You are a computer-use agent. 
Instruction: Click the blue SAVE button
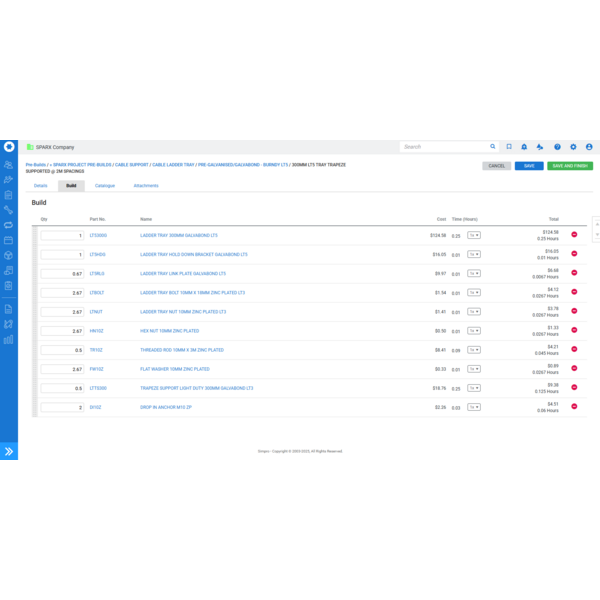[x=529, y=166]
